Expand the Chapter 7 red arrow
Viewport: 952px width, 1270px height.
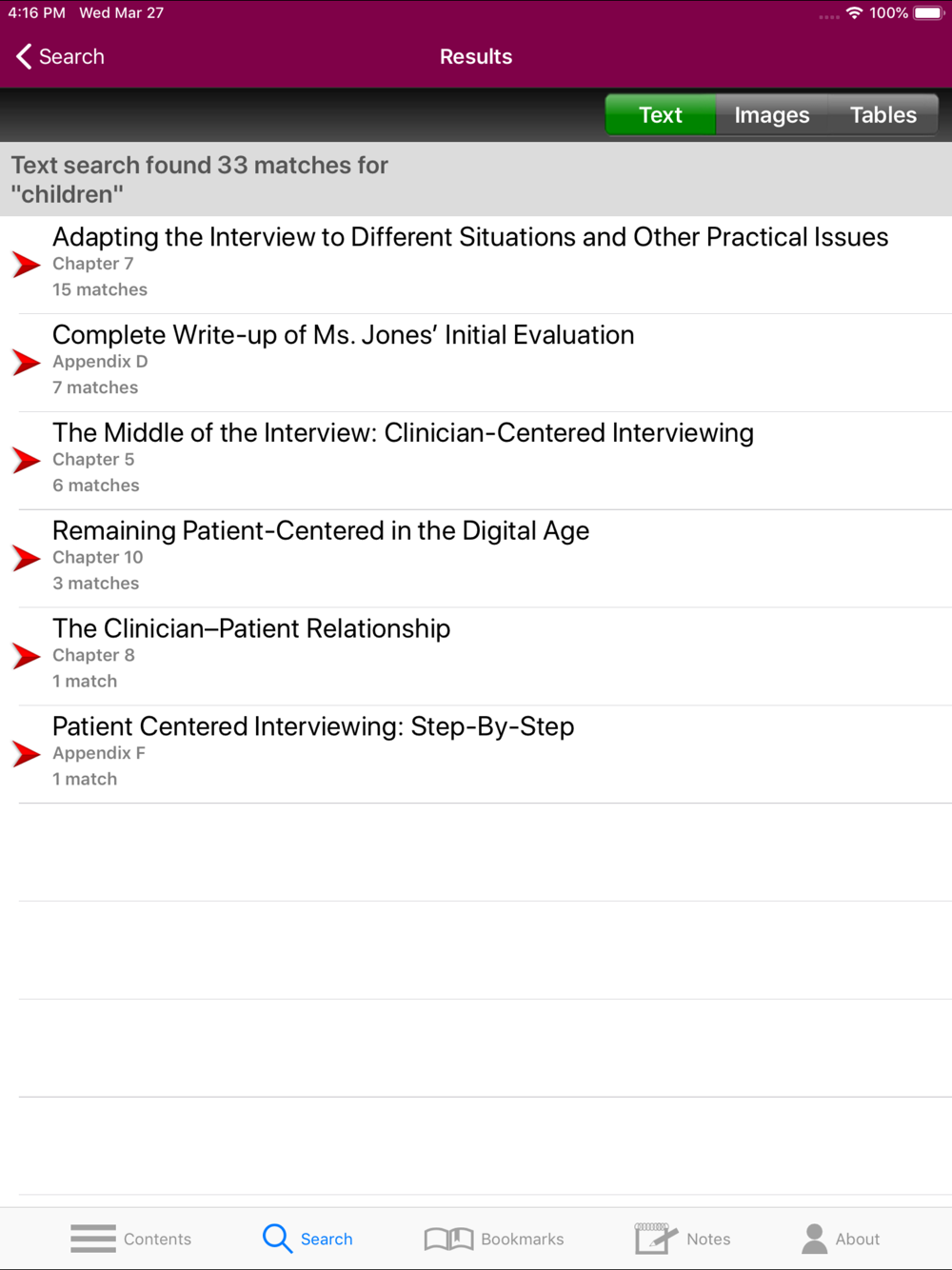(27, 265)
